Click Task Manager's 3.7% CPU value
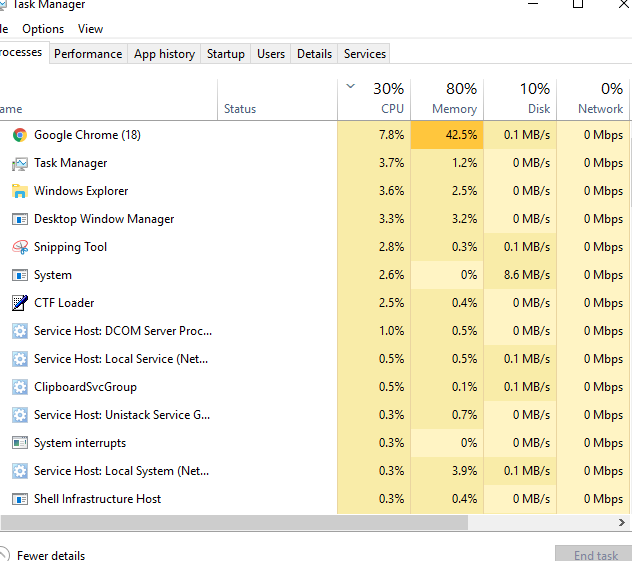 coord(391,163)
